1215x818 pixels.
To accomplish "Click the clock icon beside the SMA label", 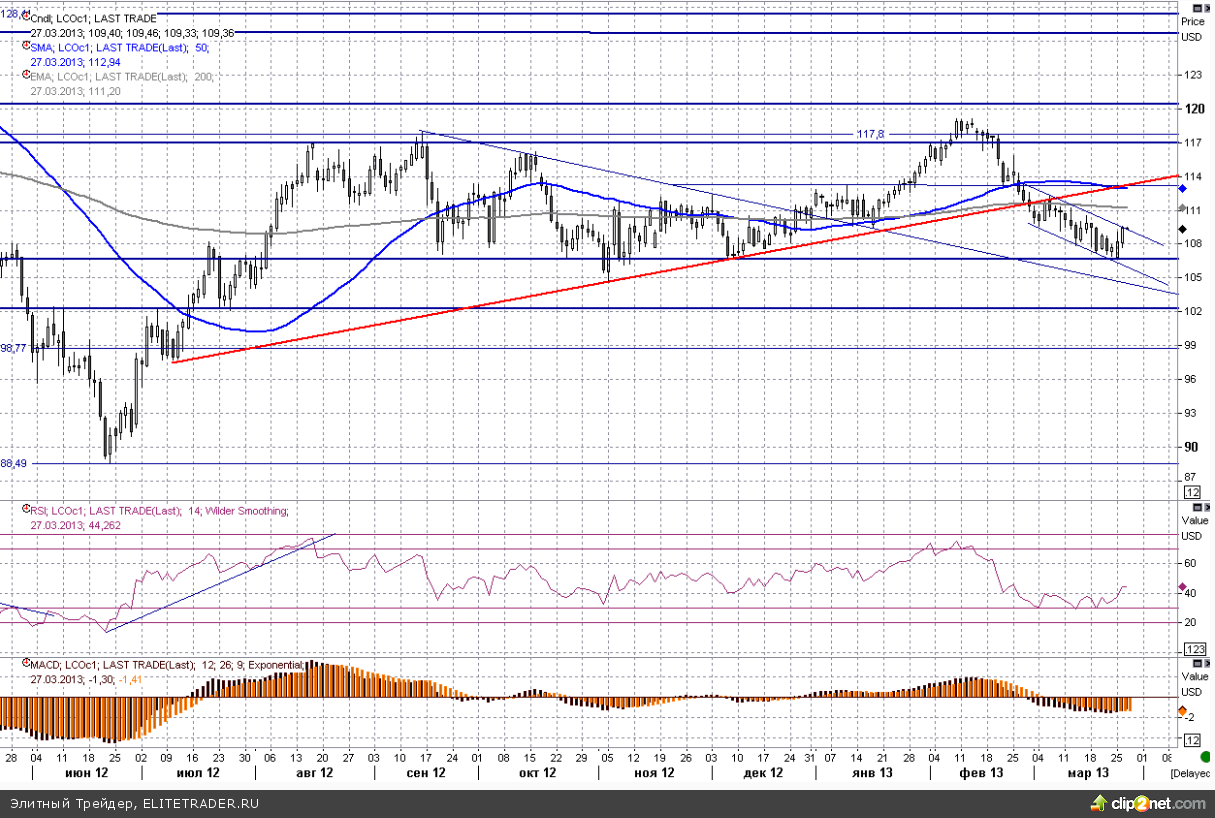I will (x=24, y=46).
